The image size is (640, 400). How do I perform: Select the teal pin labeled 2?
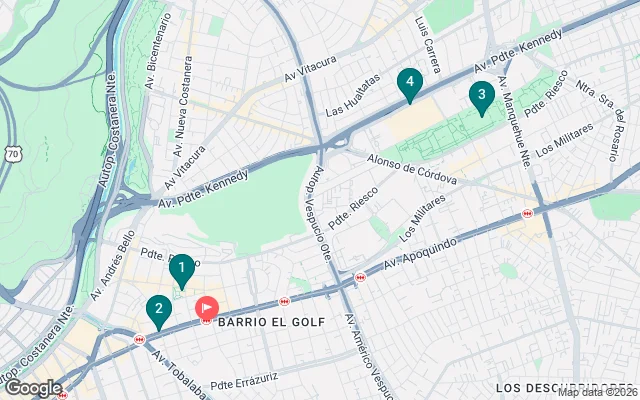coord(159,311)
